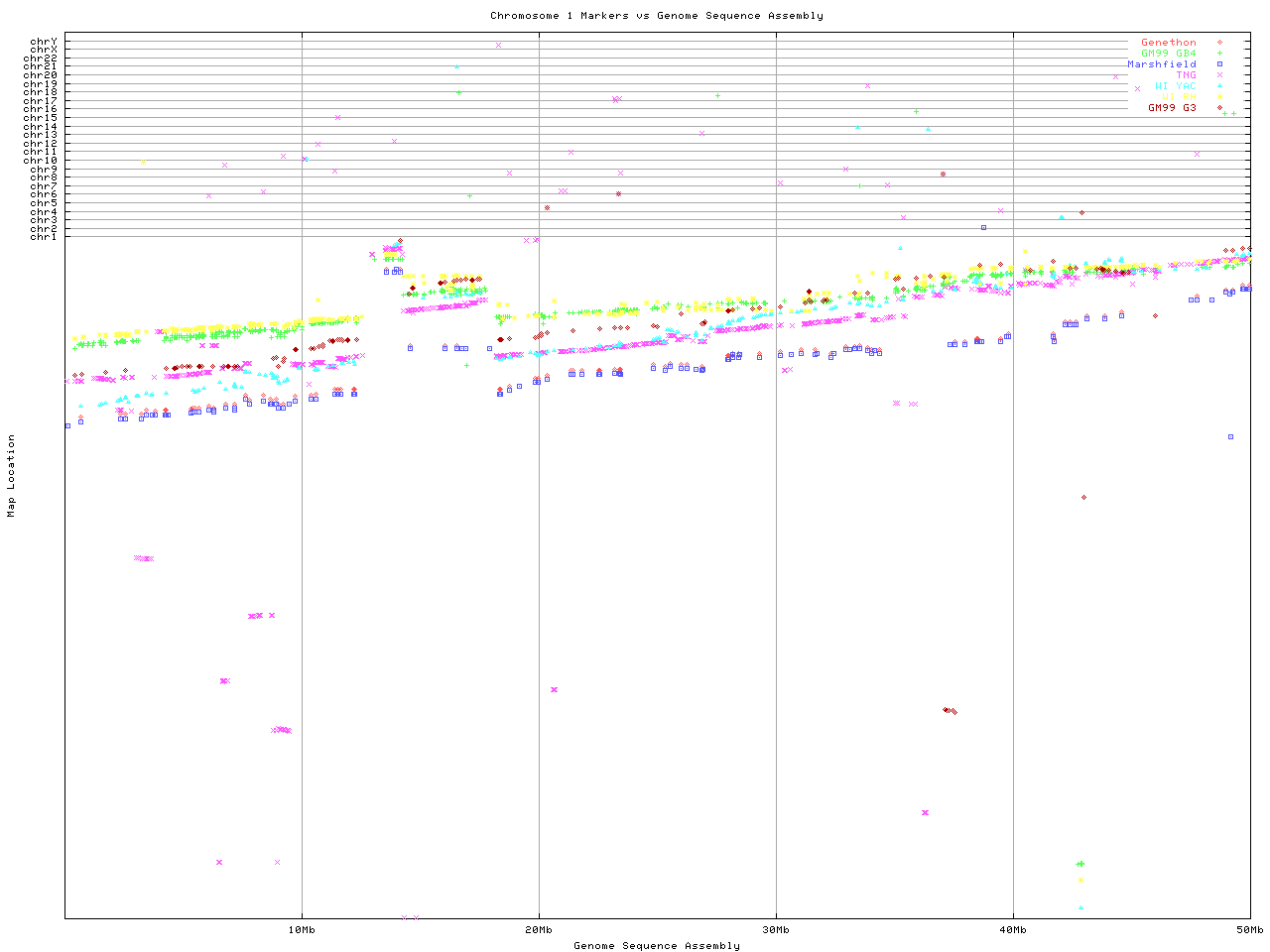Click the 10Mb tick label on x-axis
Viewport: 1270px width, 952px height.
point(302,930)
